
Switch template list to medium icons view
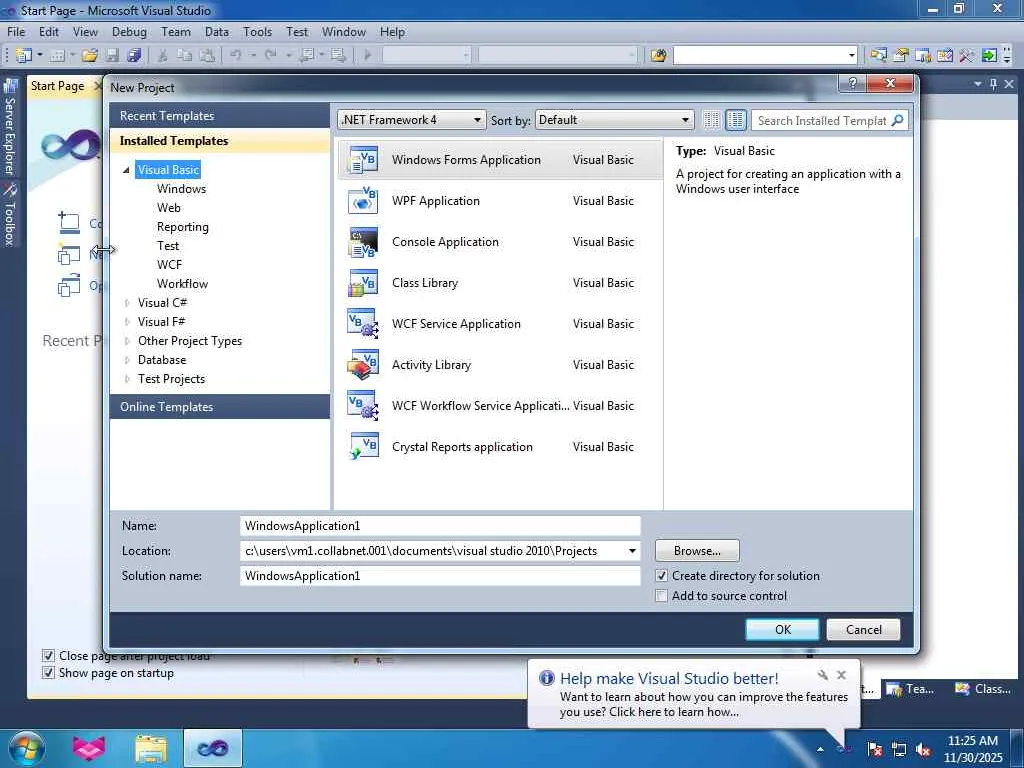click(735, 120)
